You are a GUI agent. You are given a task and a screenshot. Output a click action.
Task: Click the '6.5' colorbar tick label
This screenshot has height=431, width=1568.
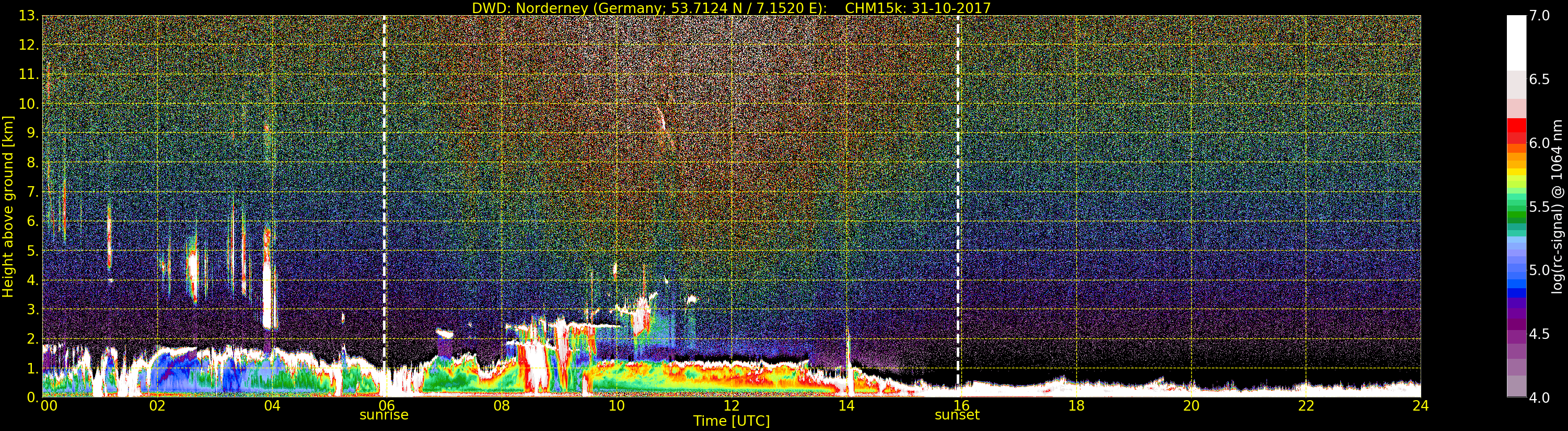(1539, 80)
